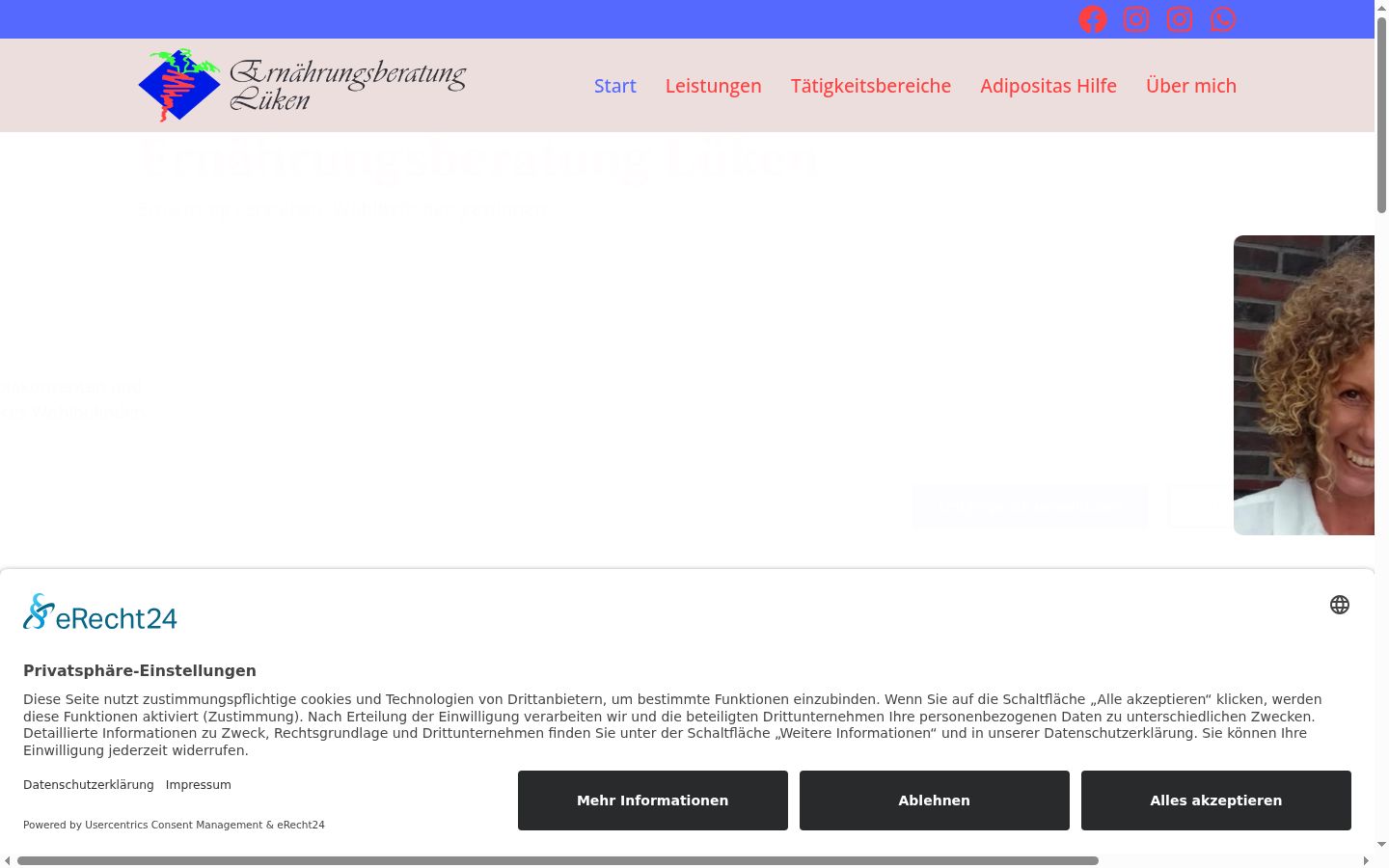The image size is (1389, 868).
Task: Click the portrait photo of curly-haired woman
Action: click(x=1304, y=385)
